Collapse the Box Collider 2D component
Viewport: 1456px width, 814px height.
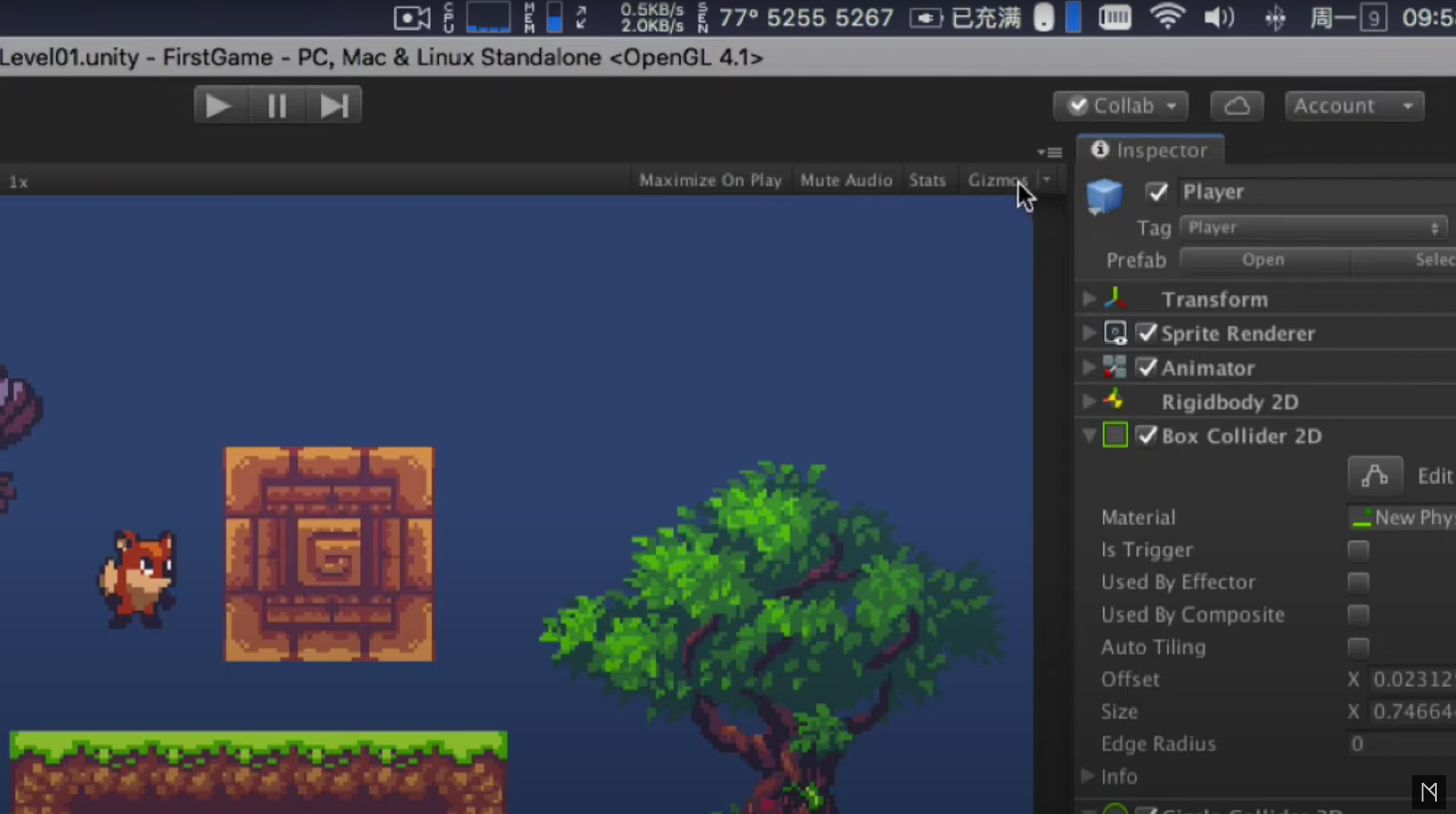click(1089, 436)
